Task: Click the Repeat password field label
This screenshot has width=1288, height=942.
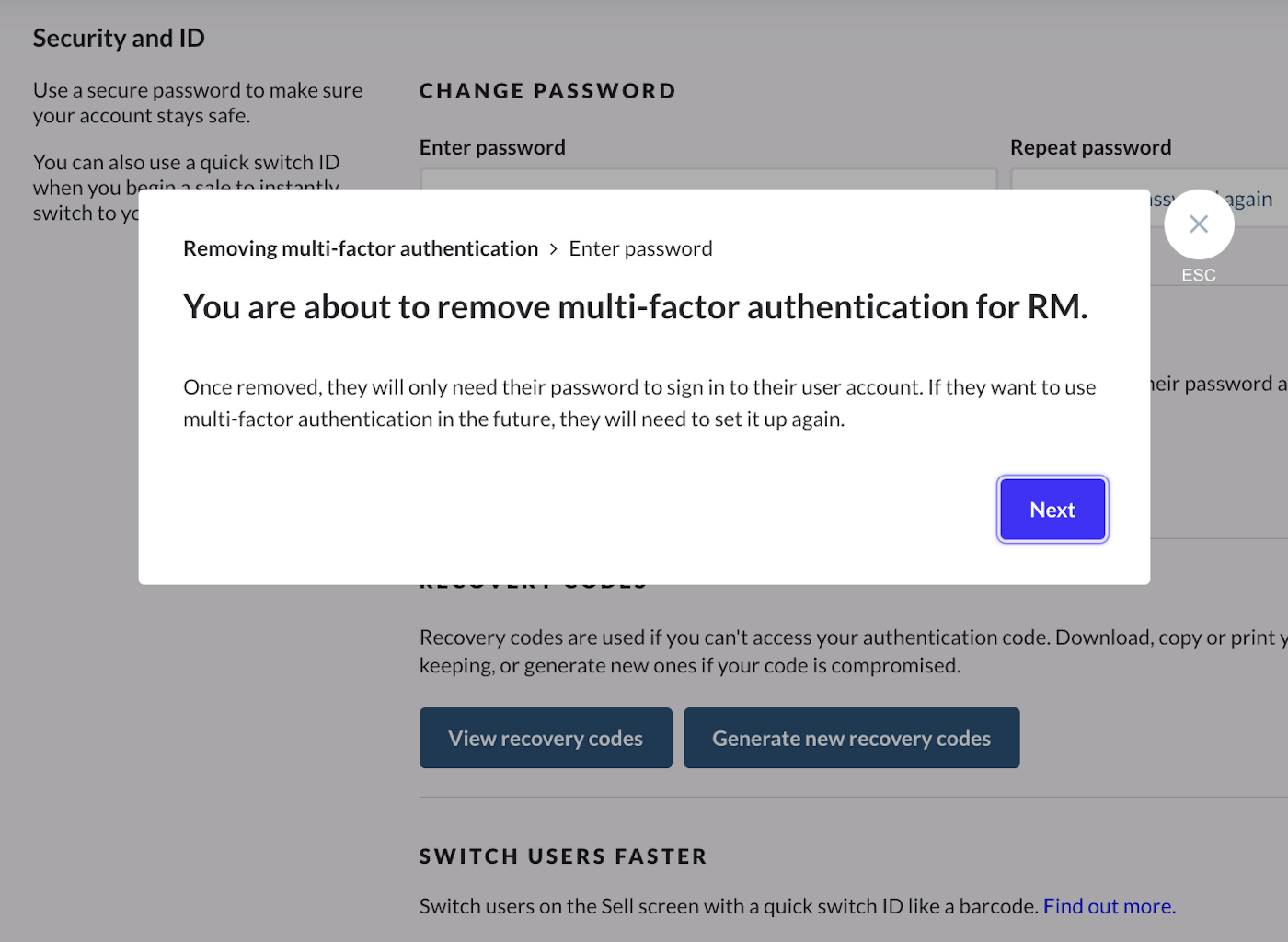Action: (x=1090, y=147)
